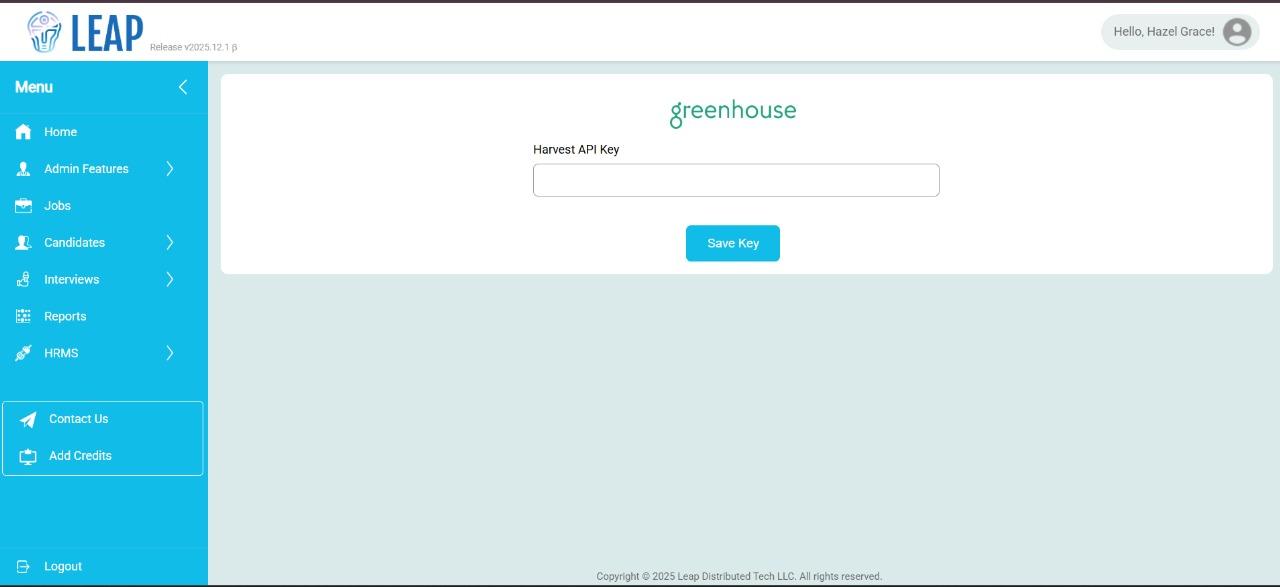
Task: Expand the Candidates submenu arrow
Action: pyautogui.click(x=170, y=243)
